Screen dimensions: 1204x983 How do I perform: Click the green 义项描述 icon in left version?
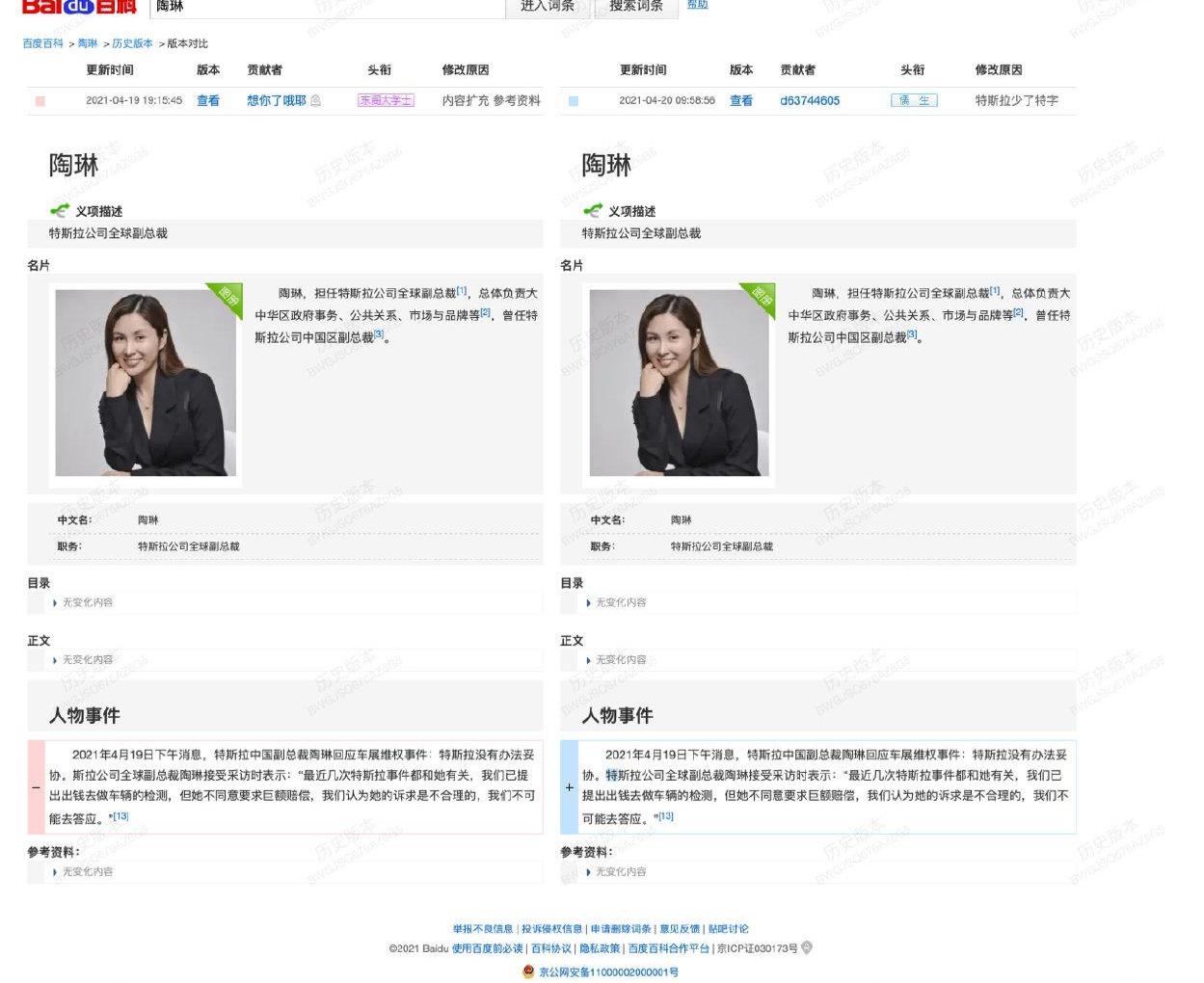click(60, 210)
